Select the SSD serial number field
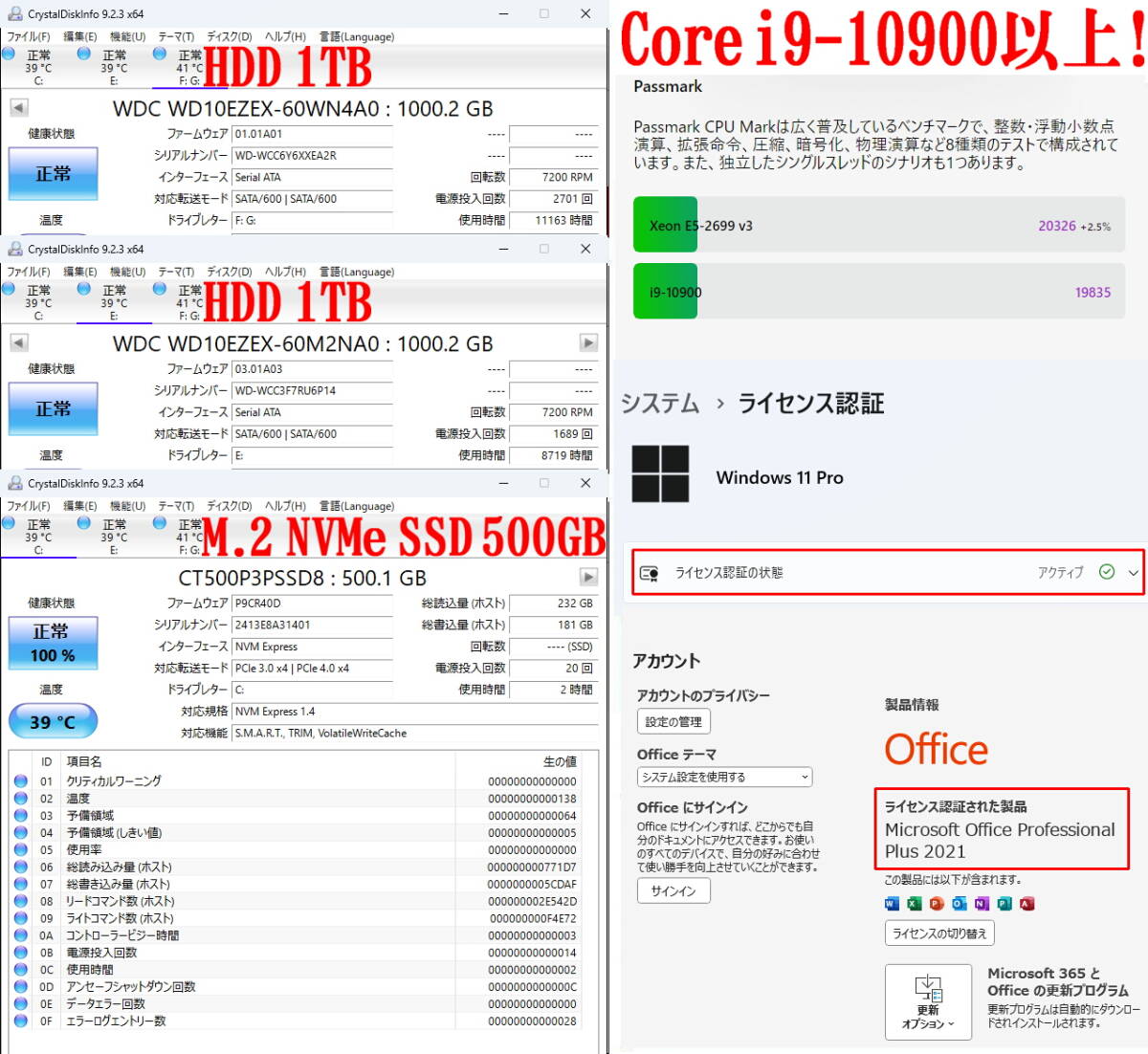 (313, 626)
